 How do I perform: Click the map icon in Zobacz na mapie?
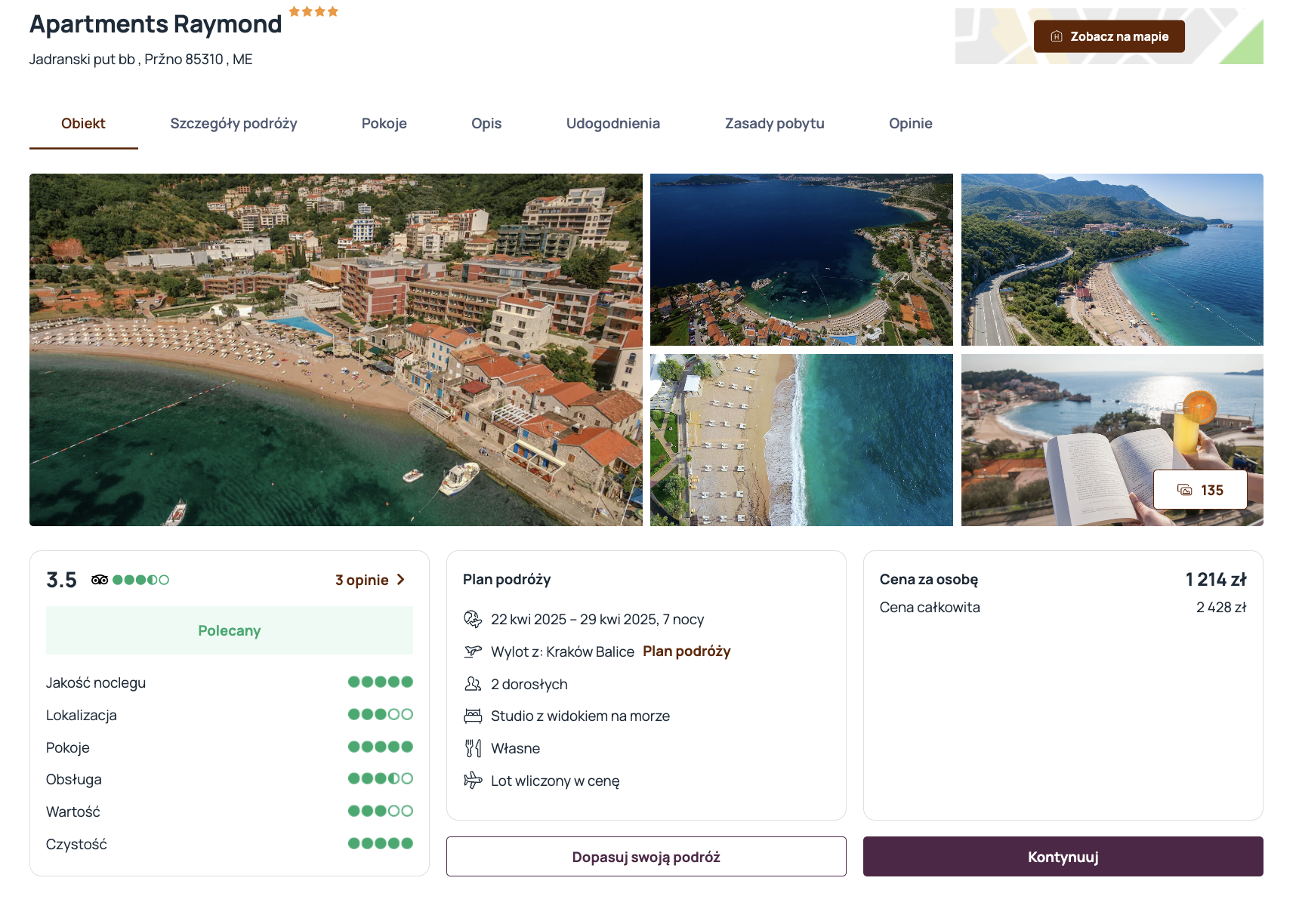(x=1057, y=36)
